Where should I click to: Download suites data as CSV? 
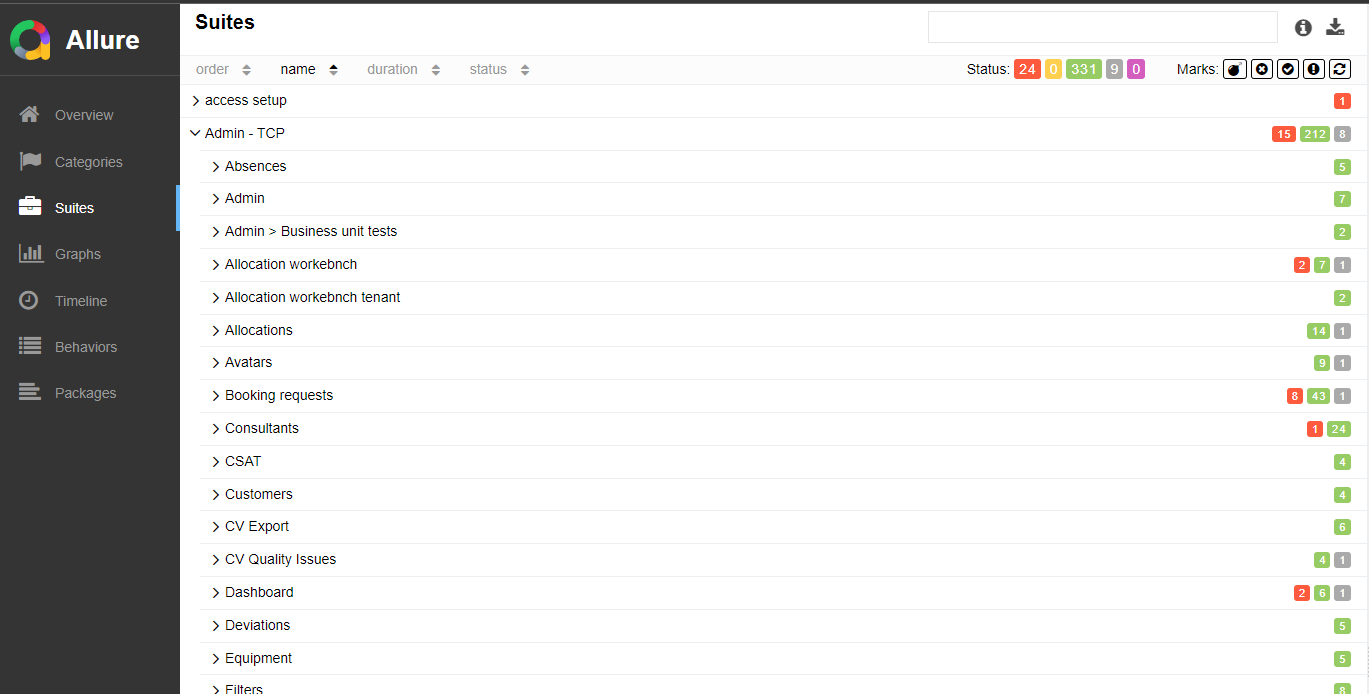click(1335, 28)
